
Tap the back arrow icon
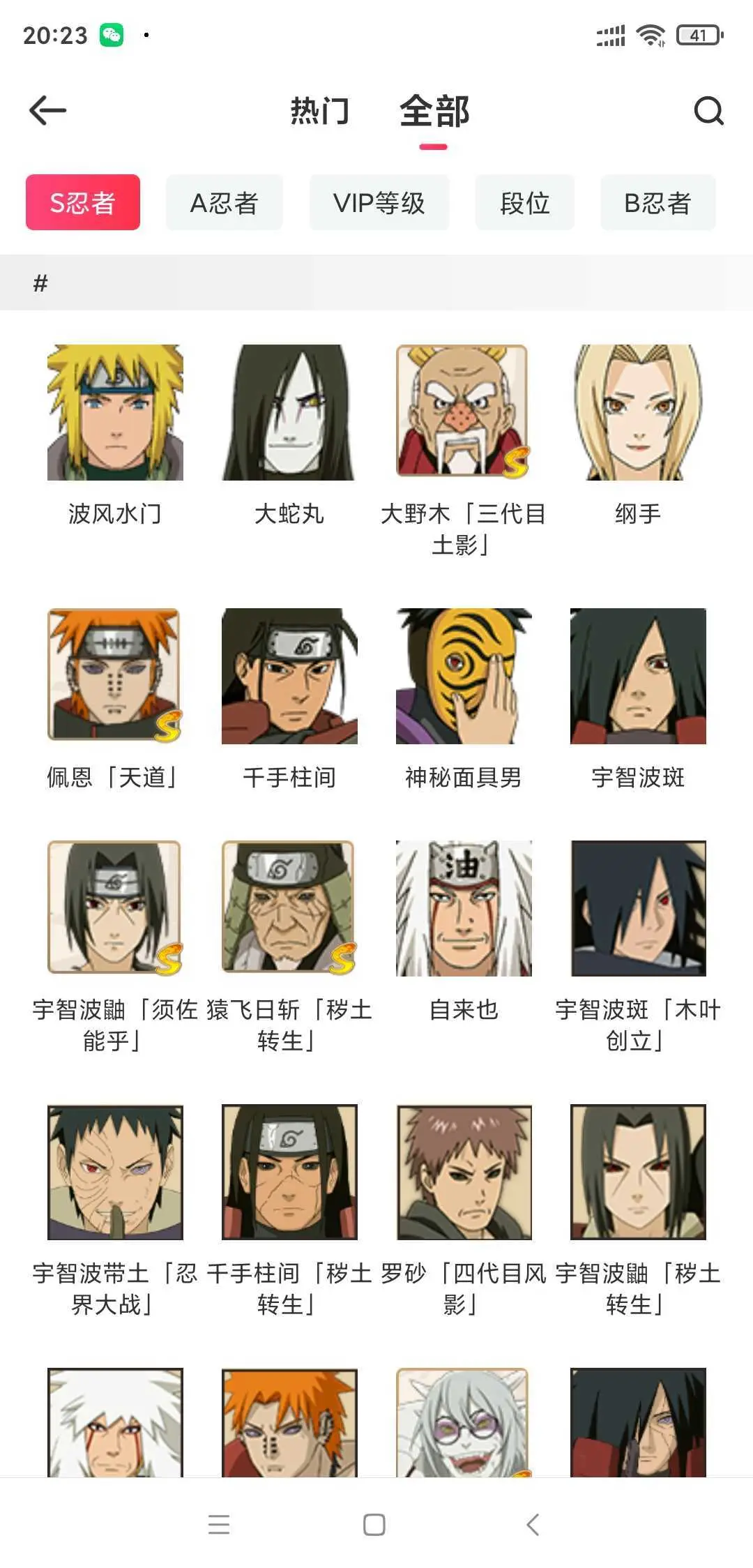point(47,110)
